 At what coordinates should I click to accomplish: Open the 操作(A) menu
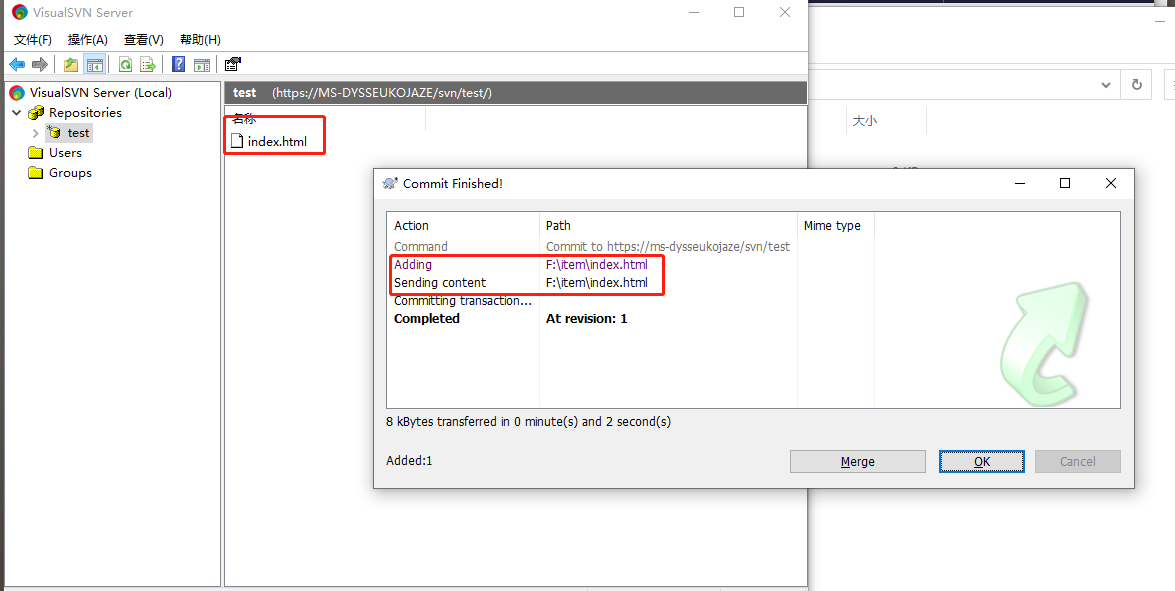tap(88, 40)
